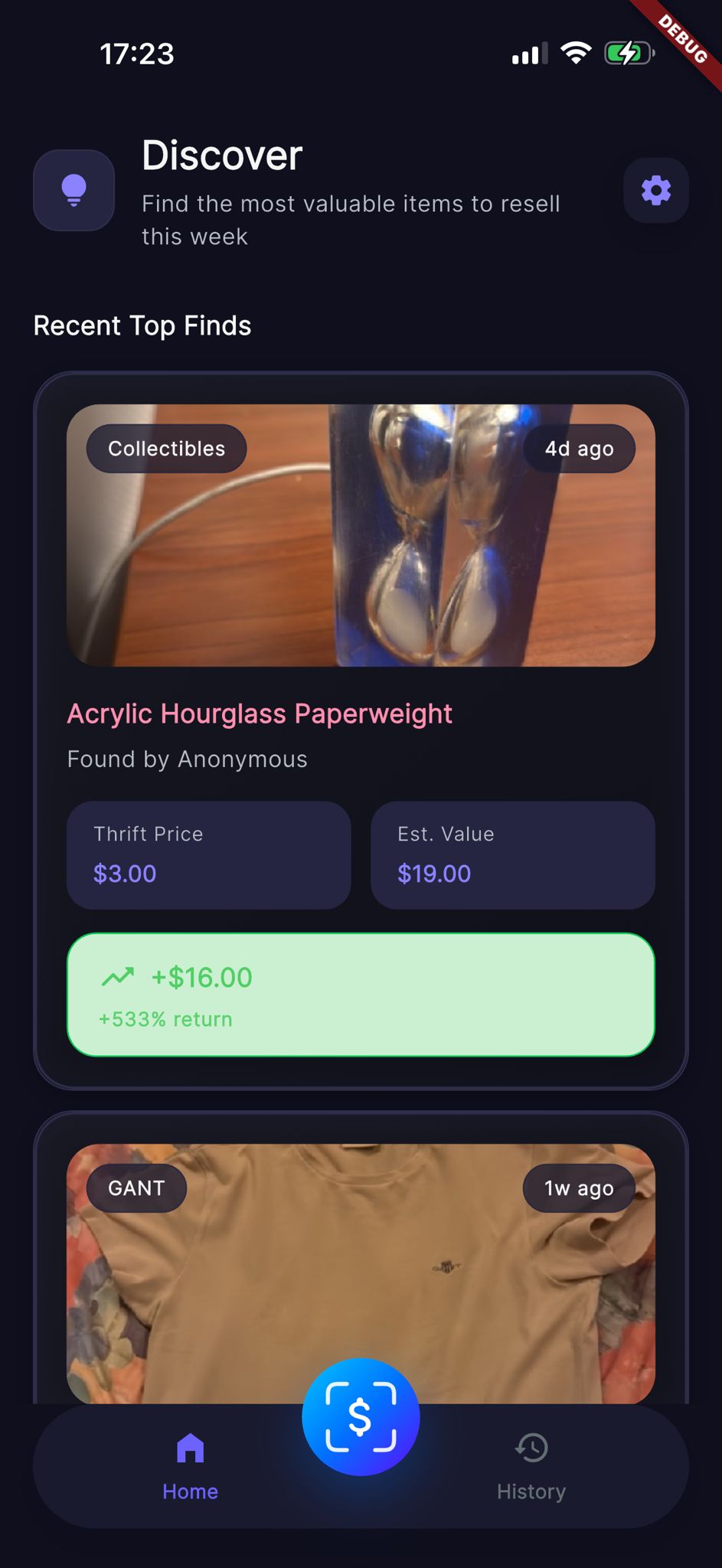Image resolution: width=722 pixels, height=1568 pixels.
Task: Select the Home house icon
Action: 190,1448
